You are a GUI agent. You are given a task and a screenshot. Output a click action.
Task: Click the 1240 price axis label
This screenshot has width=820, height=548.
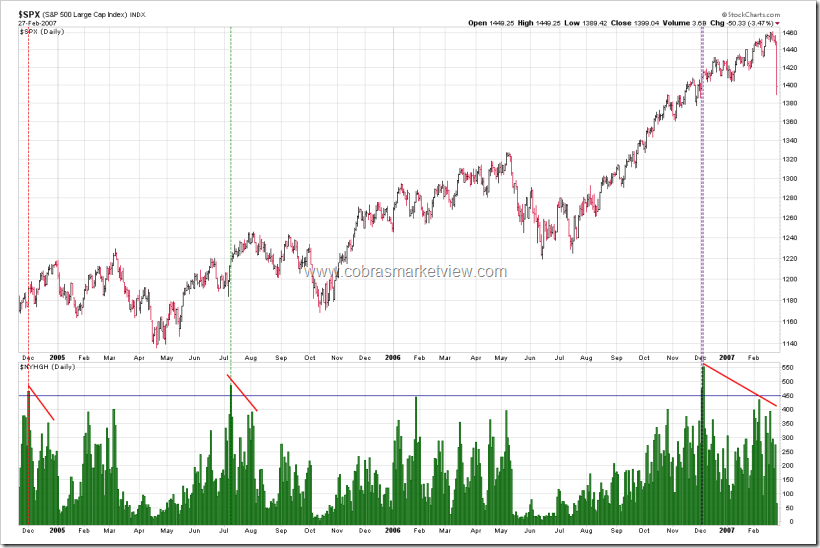click(x=790, y=238)
